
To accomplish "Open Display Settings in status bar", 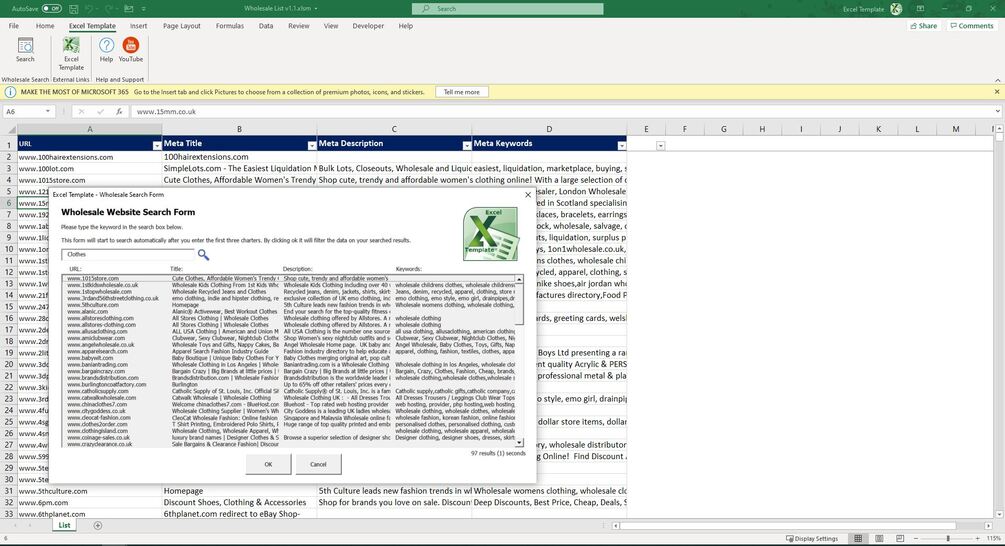I will coord(812,538).
